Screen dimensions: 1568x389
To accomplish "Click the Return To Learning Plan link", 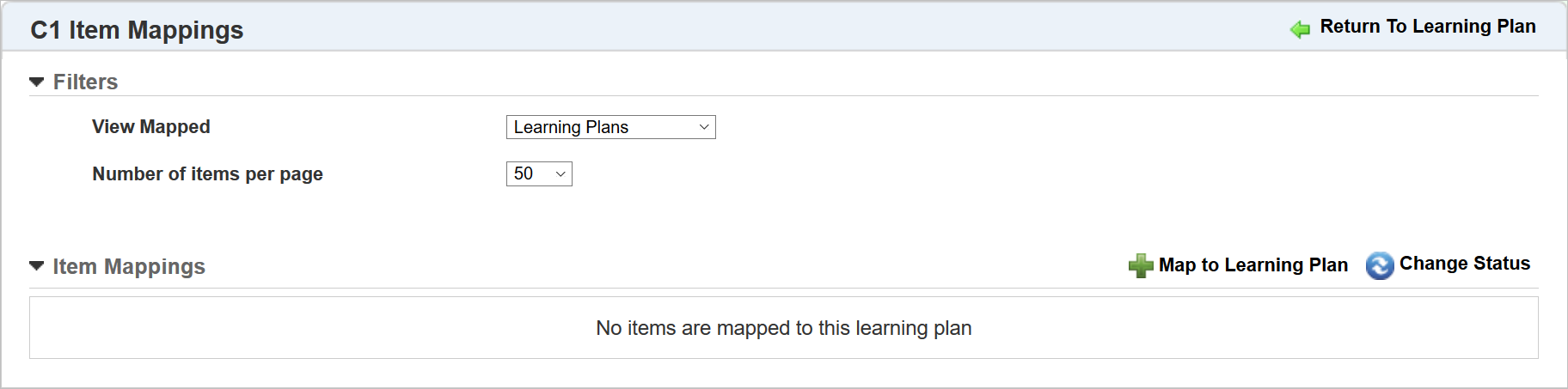I will click(x=1427, y=27).
